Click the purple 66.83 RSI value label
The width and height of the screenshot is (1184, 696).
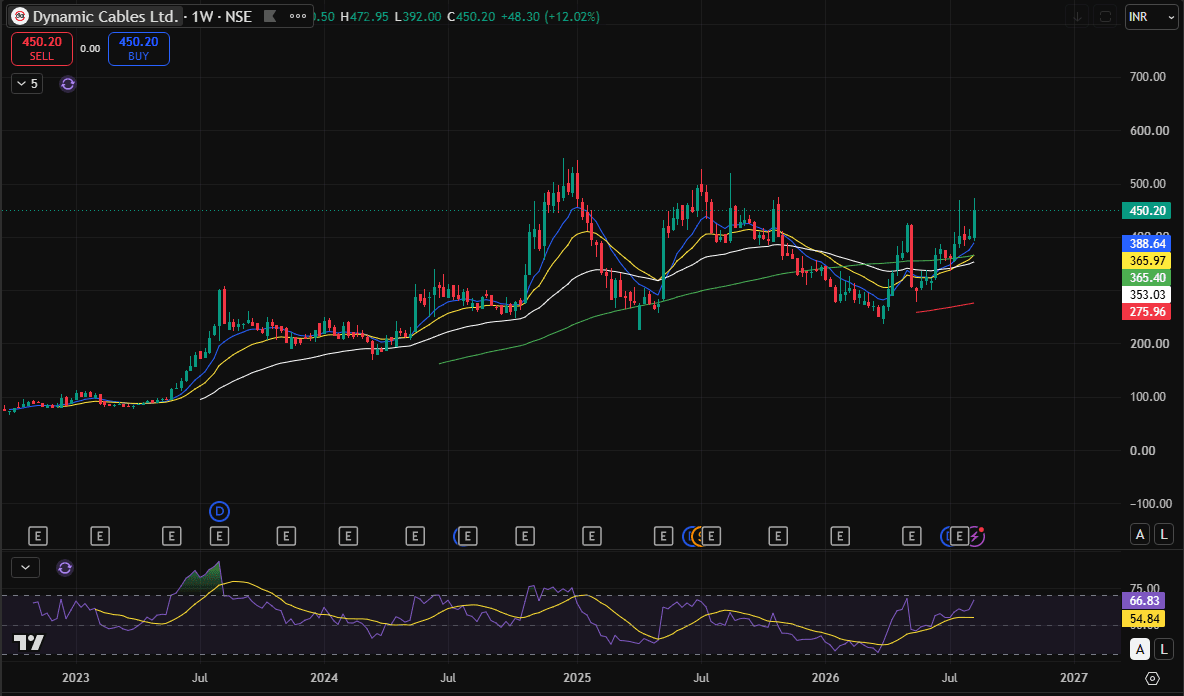coord(1144,601)
